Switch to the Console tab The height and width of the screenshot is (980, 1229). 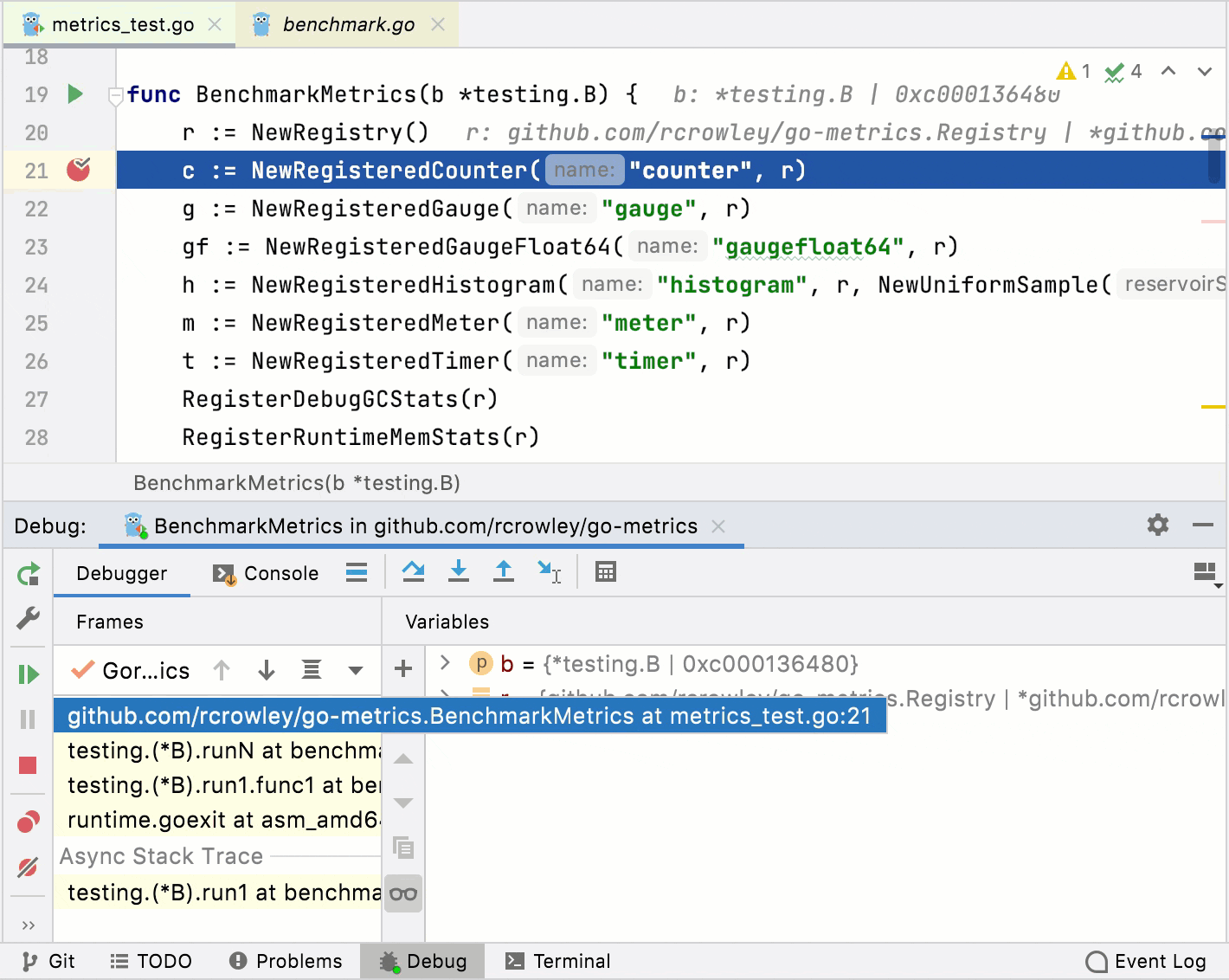(267, 573)
